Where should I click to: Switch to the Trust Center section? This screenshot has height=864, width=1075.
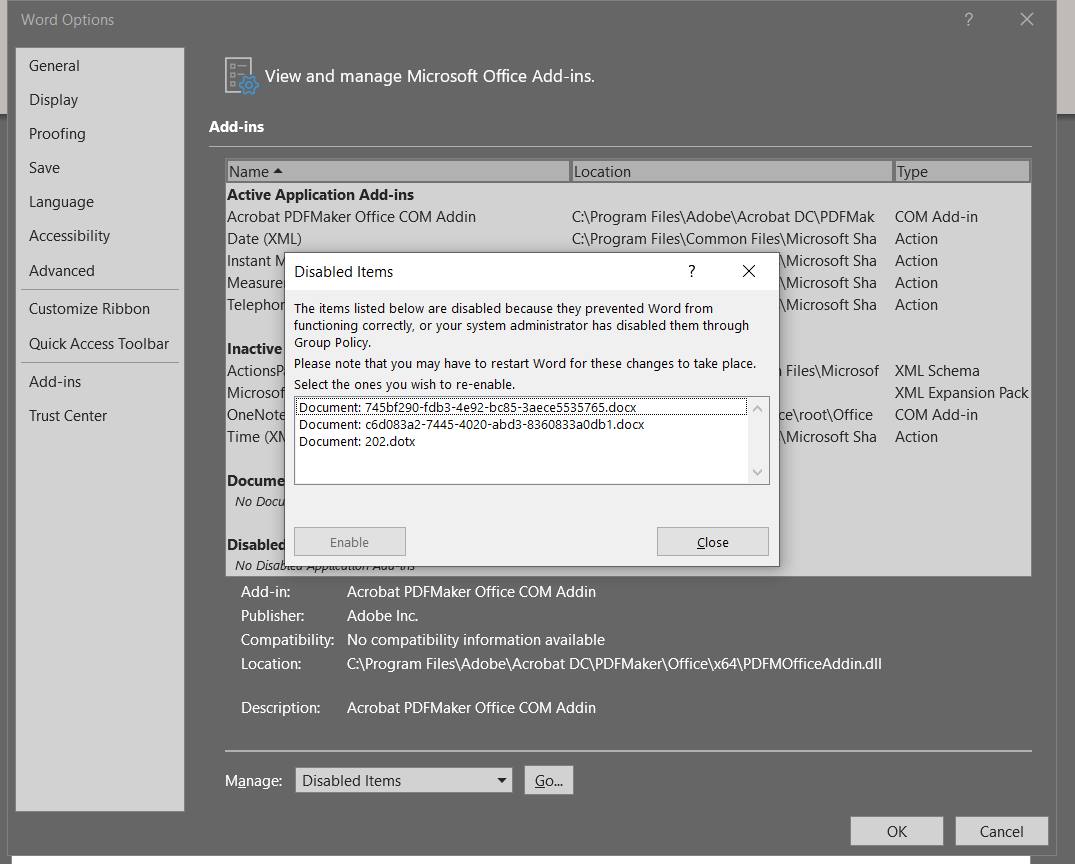tap(68, 415)
